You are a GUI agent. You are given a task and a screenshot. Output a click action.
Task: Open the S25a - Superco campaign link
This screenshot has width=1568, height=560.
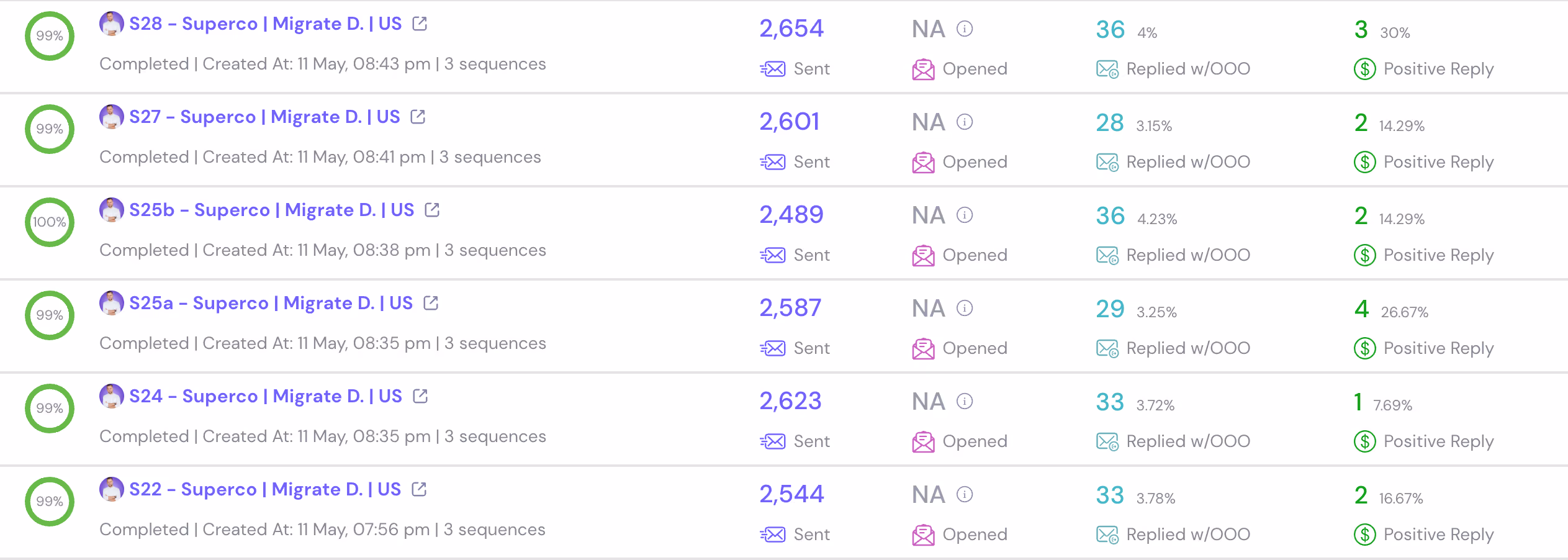coord(271,303)
